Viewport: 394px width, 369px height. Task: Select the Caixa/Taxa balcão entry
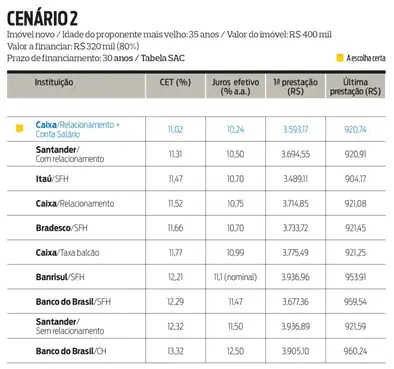click(x=68, y=253)
